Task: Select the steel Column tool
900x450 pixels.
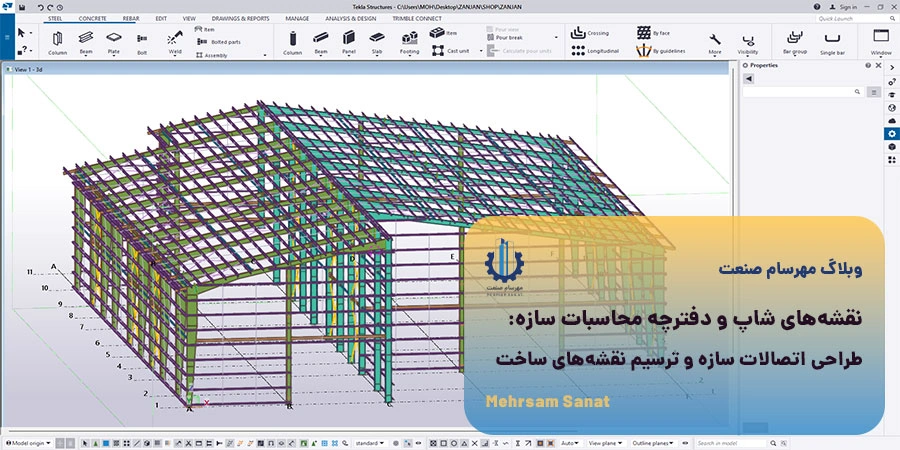Action: pos(57,42)
